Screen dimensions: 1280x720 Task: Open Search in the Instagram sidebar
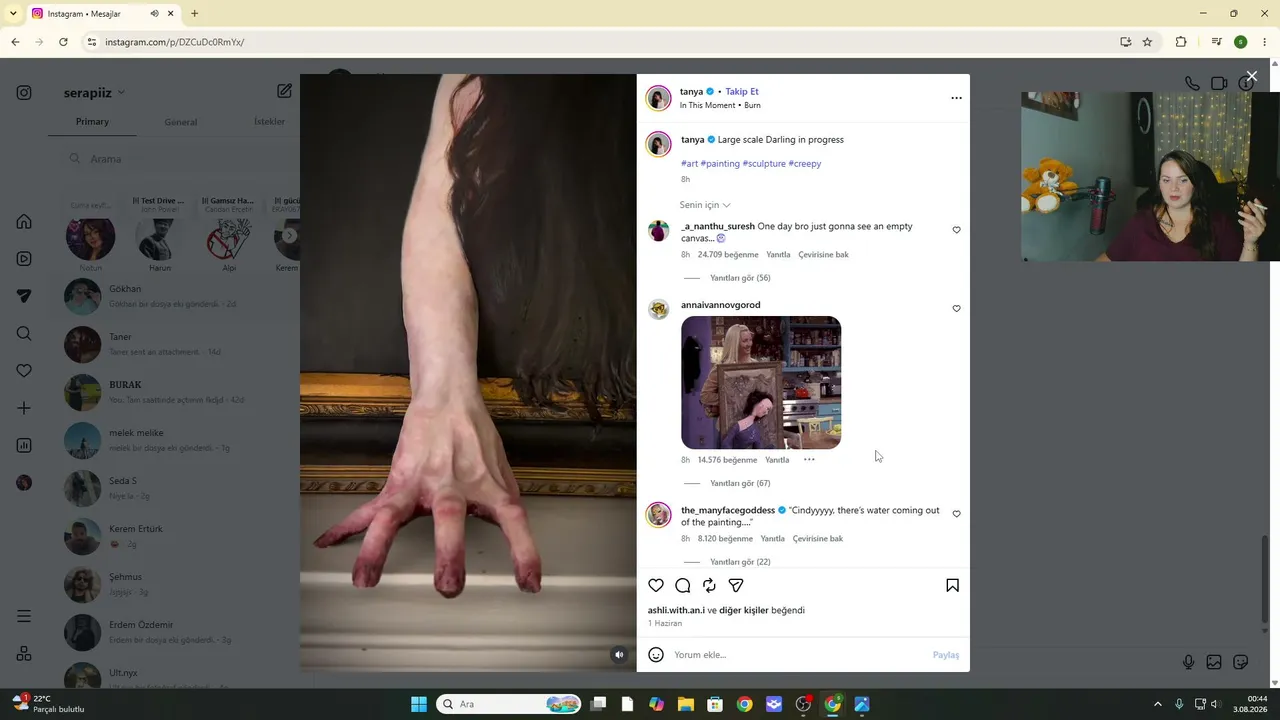(24, 334)
